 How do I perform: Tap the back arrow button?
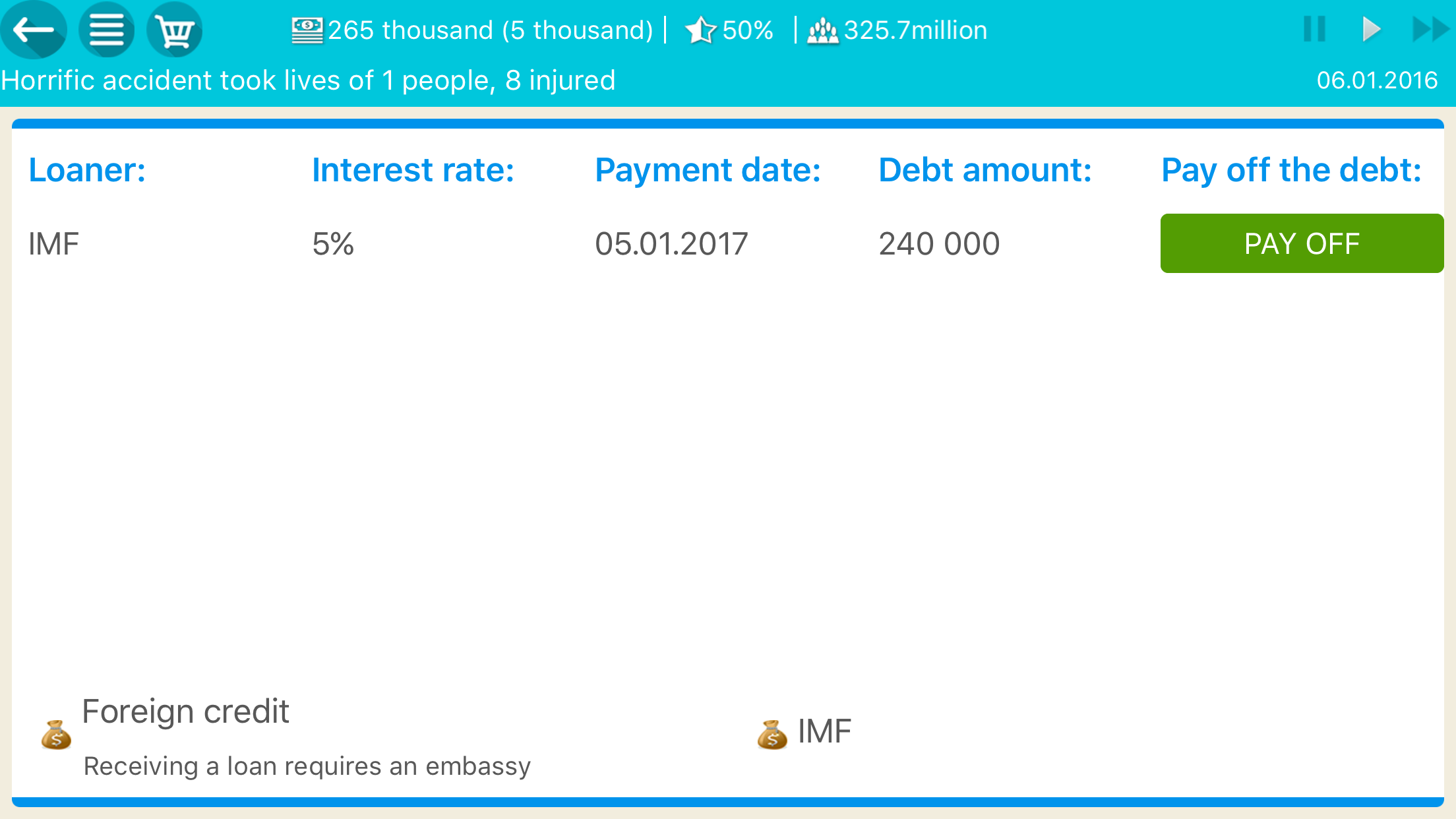(33, 30)
